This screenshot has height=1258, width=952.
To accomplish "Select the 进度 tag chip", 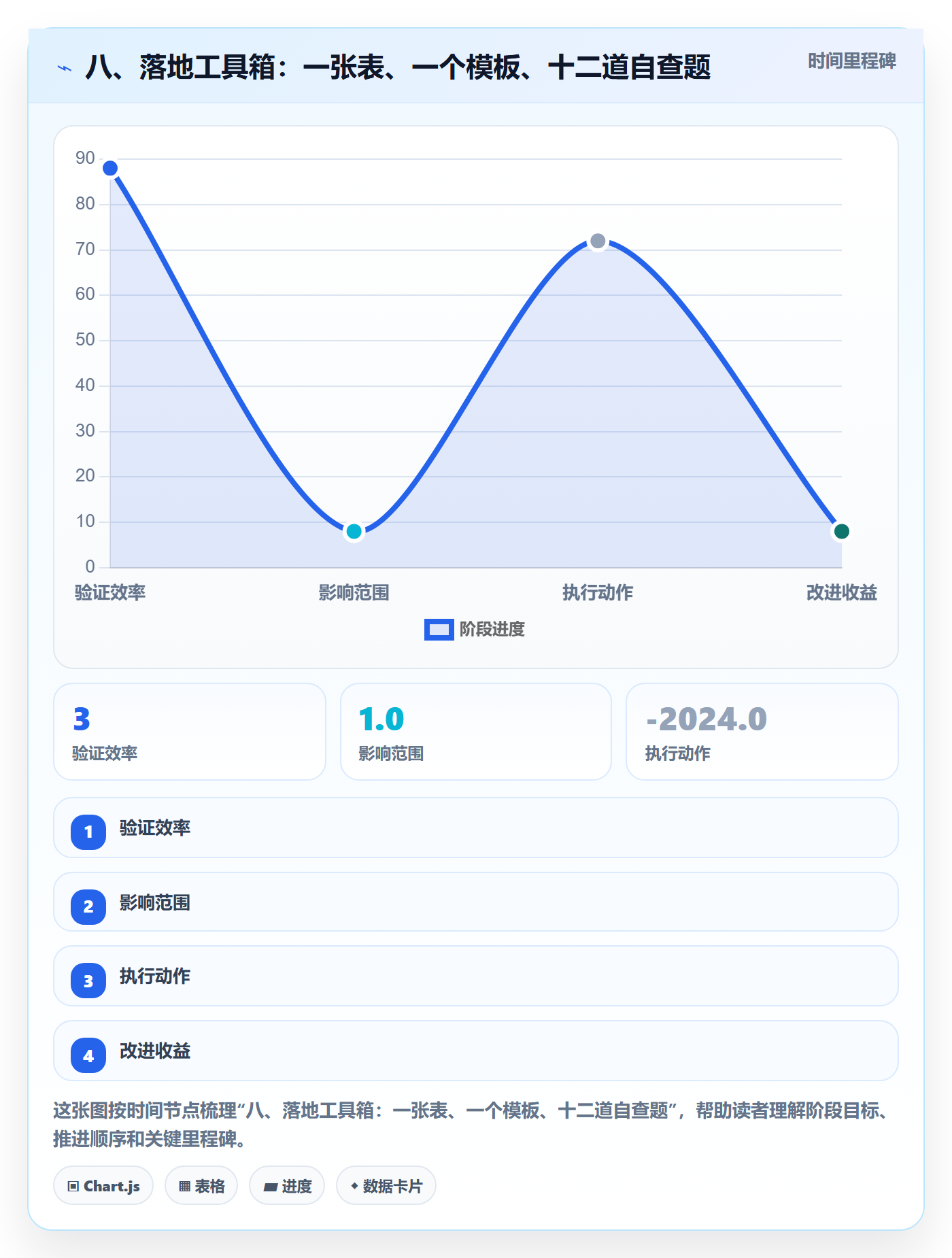I will pos(287,1186).
